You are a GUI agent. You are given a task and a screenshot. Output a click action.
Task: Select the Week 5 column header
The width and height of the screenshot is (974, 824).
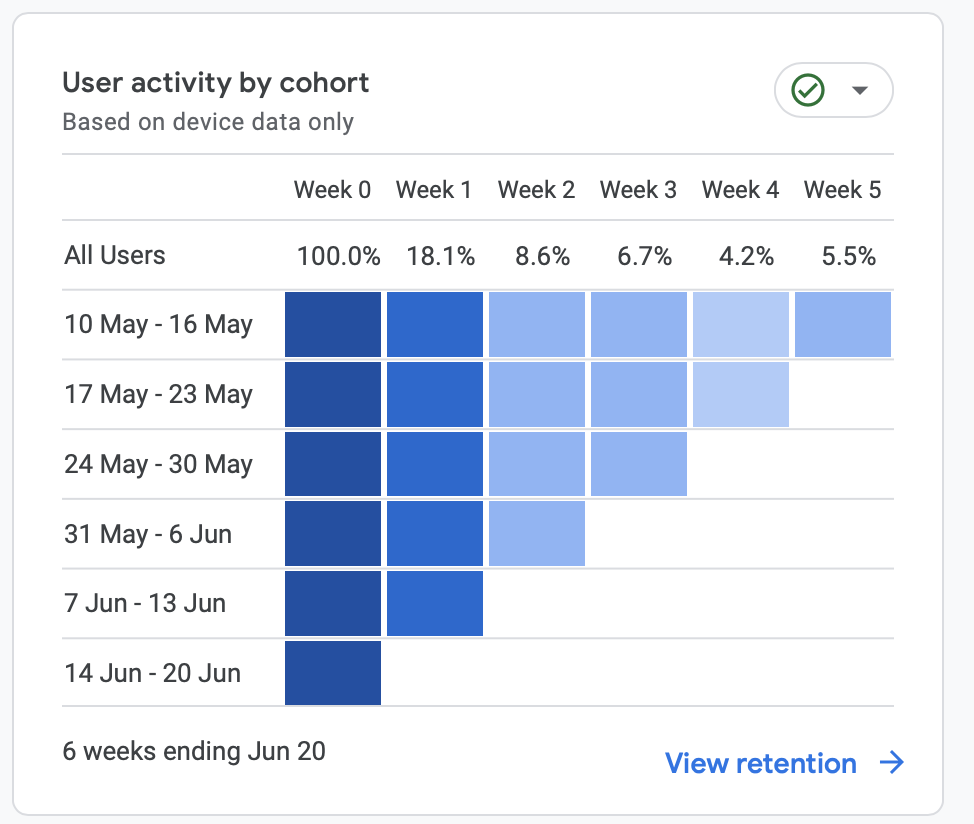tap(842, 189)
